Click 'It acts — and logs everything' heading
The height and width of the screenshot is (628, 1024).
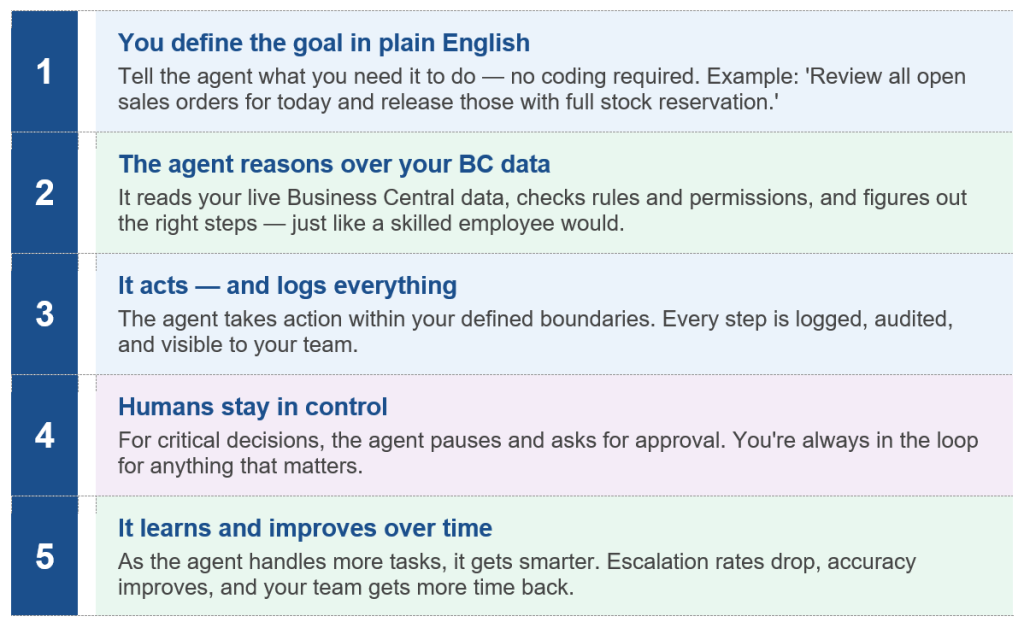(x=287, y=286)
